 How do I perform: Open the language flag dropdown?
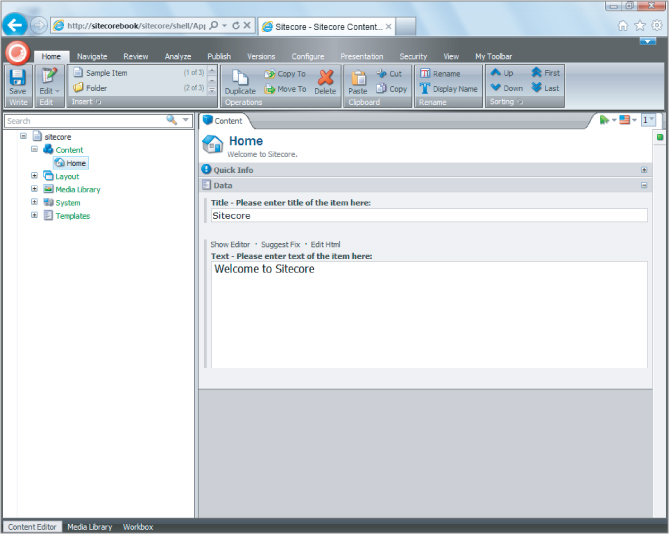pyautogui.click(x=628, y=120)
